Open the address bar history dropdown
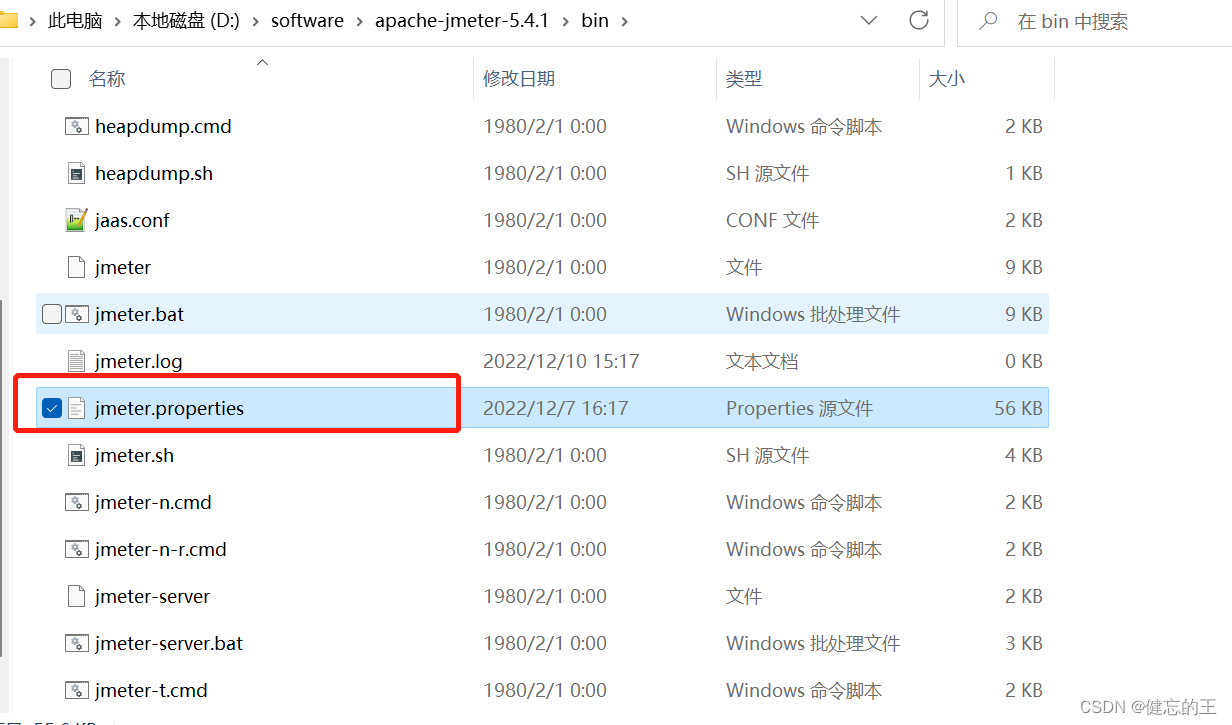The width and height of the screenshot is (1232, 725). [x=869, y=20]
